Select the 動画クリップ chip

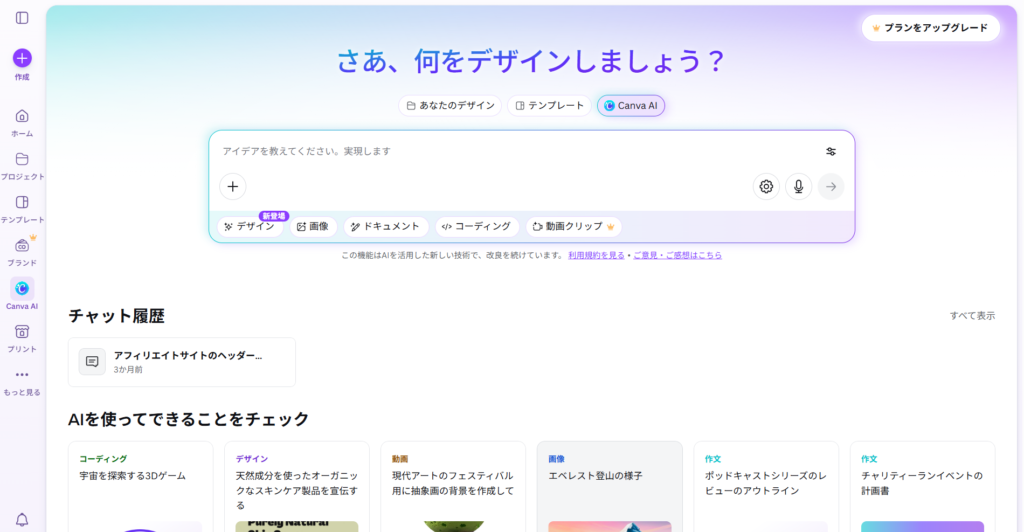point(573,227)
